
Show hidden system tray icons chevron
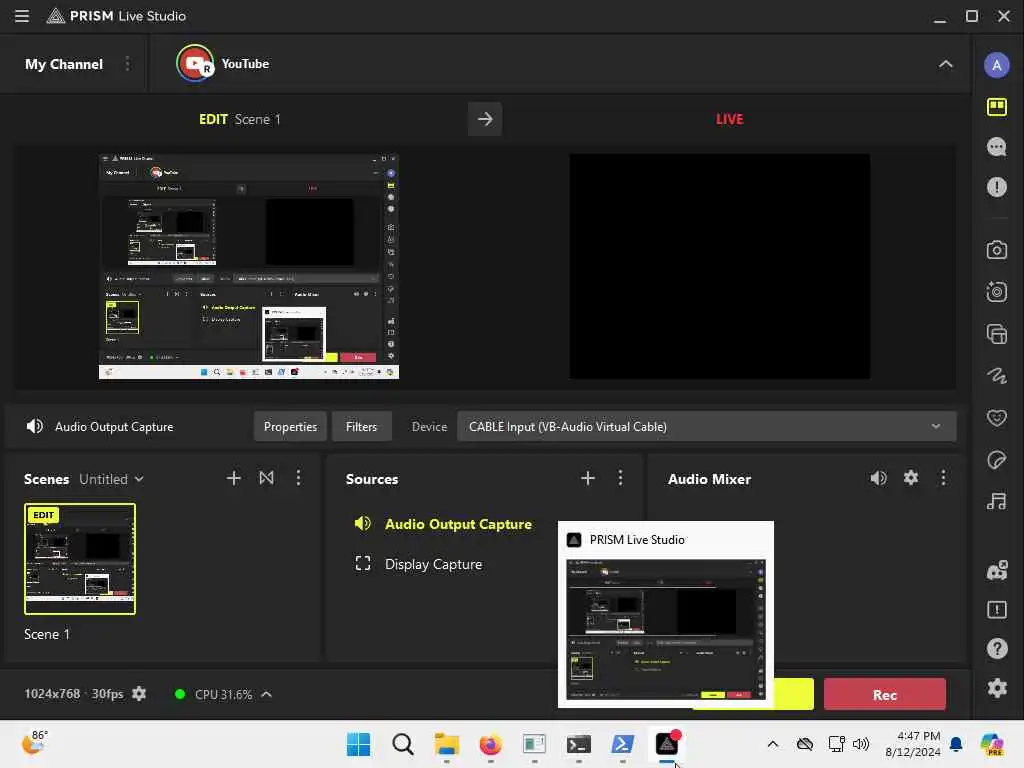coord(773,744)
